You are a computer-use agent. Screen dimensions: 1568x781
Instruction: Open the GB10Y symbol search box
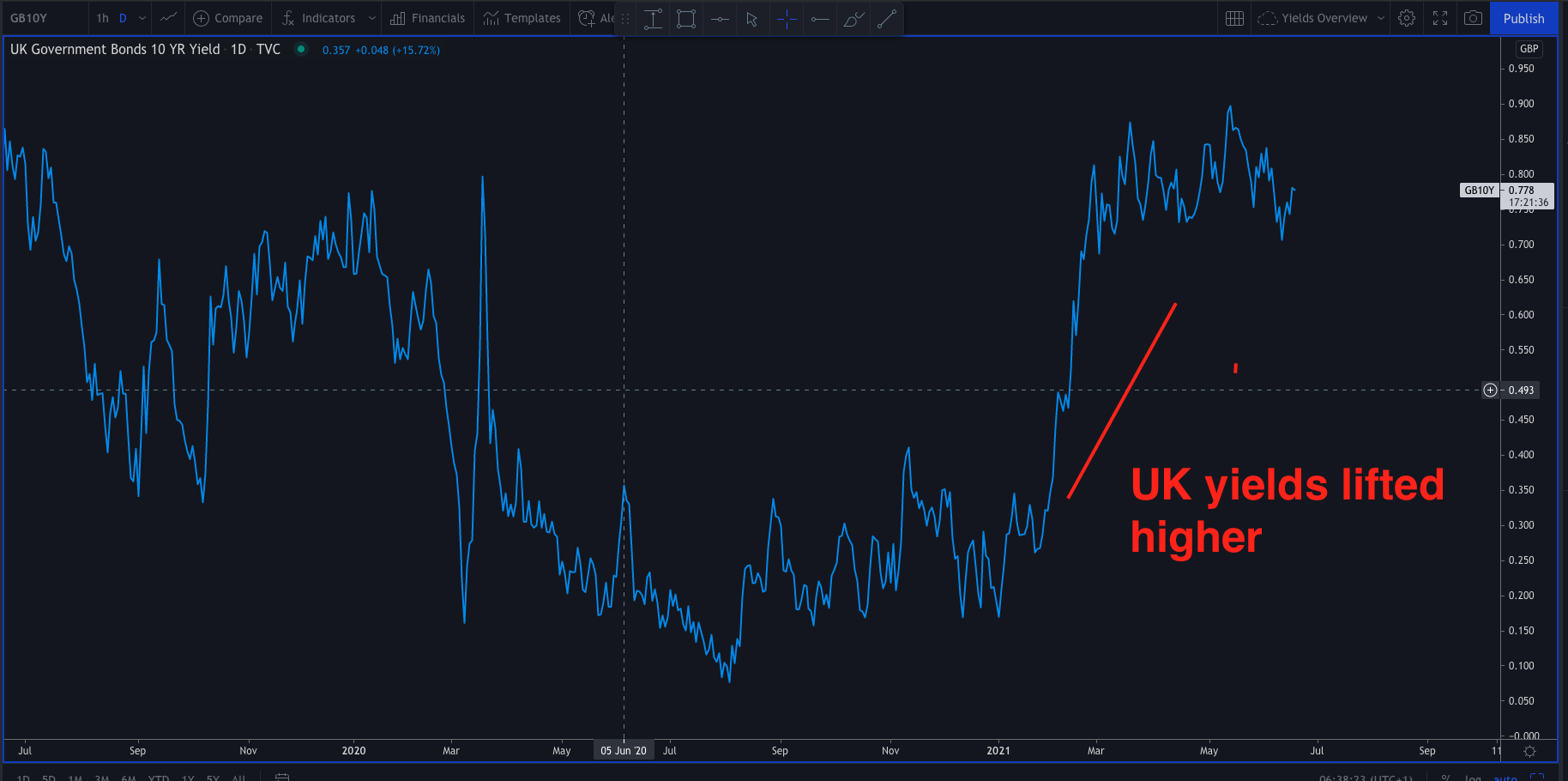pyautogui.click(x=29, y=18)
